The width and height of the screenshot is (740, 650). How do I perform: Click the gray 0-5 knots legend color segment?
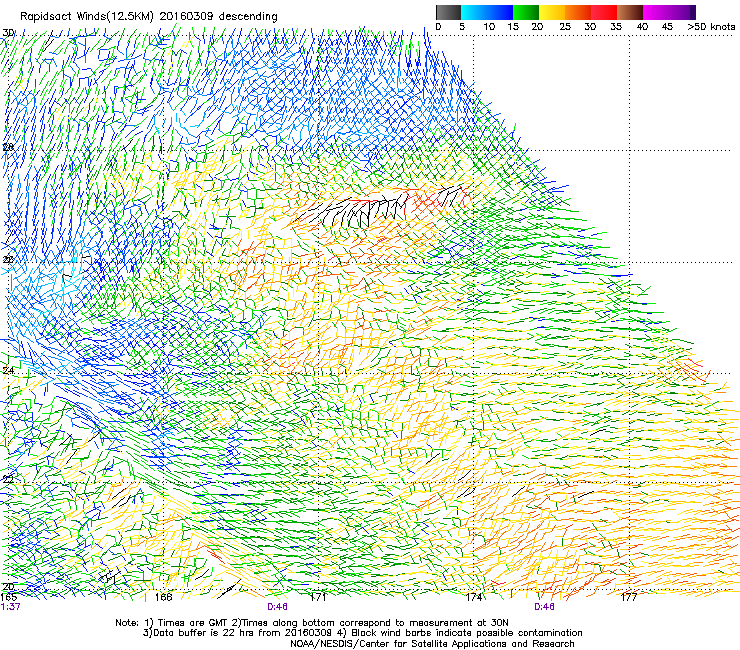[x=448, y=12]
